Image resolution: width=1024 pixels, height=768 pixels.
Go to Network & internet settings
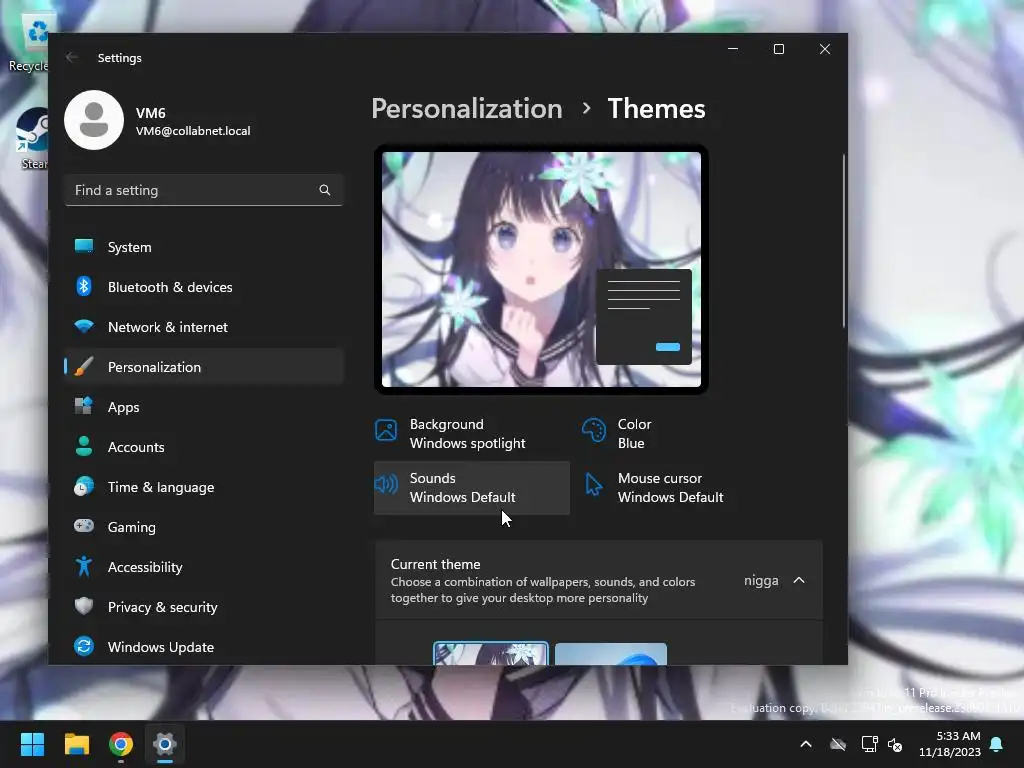(x=204, y=327)
